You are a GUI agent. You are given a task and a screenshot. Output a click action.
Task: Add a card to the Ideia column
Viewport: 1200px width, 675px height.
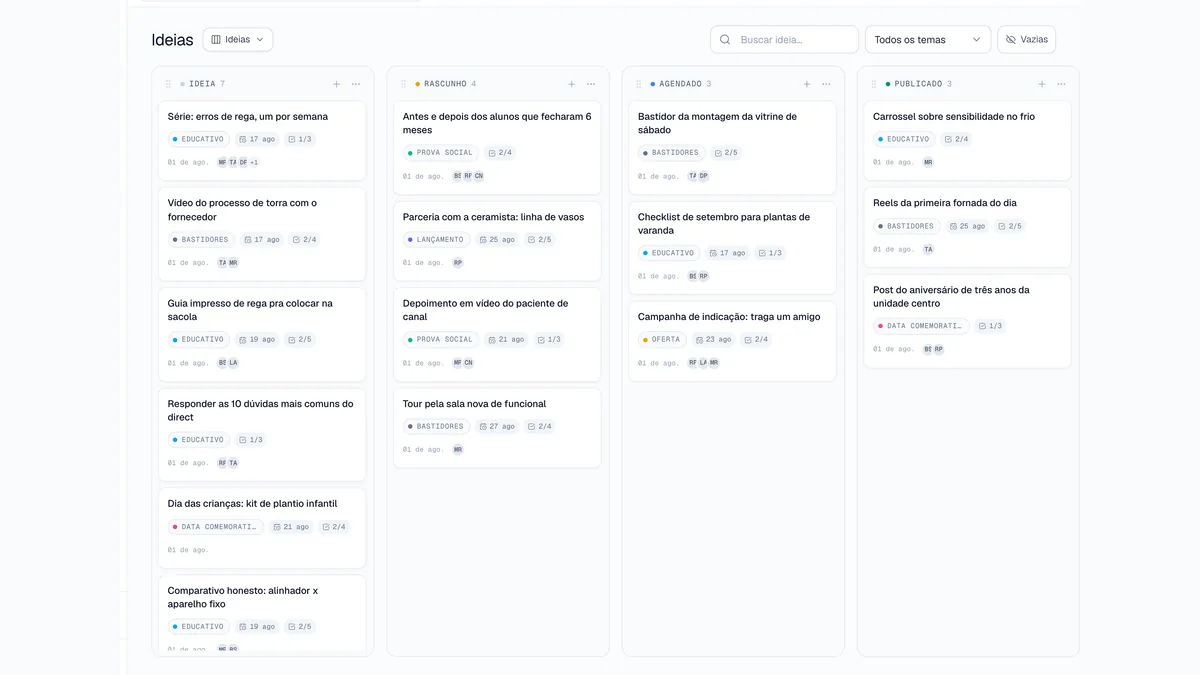click(x=337, y=84)
